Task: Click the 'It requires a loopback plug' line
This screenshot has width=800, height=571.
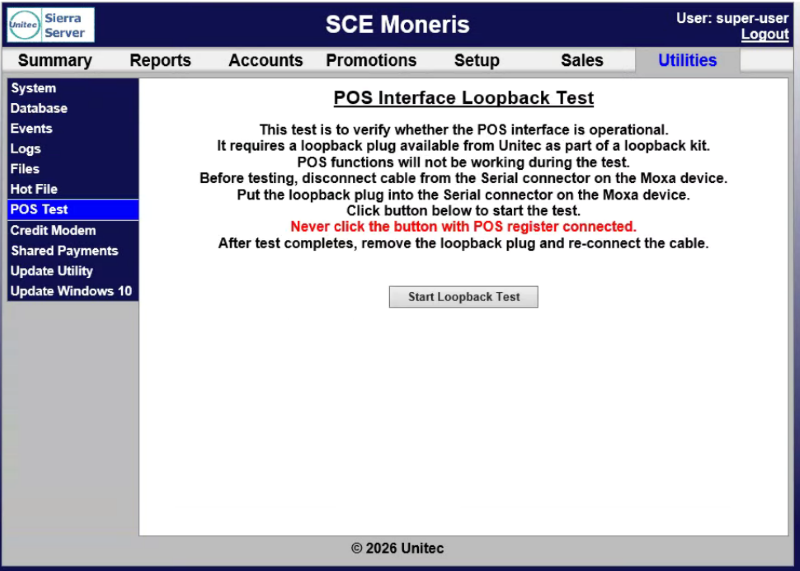Action: (463, 146)
